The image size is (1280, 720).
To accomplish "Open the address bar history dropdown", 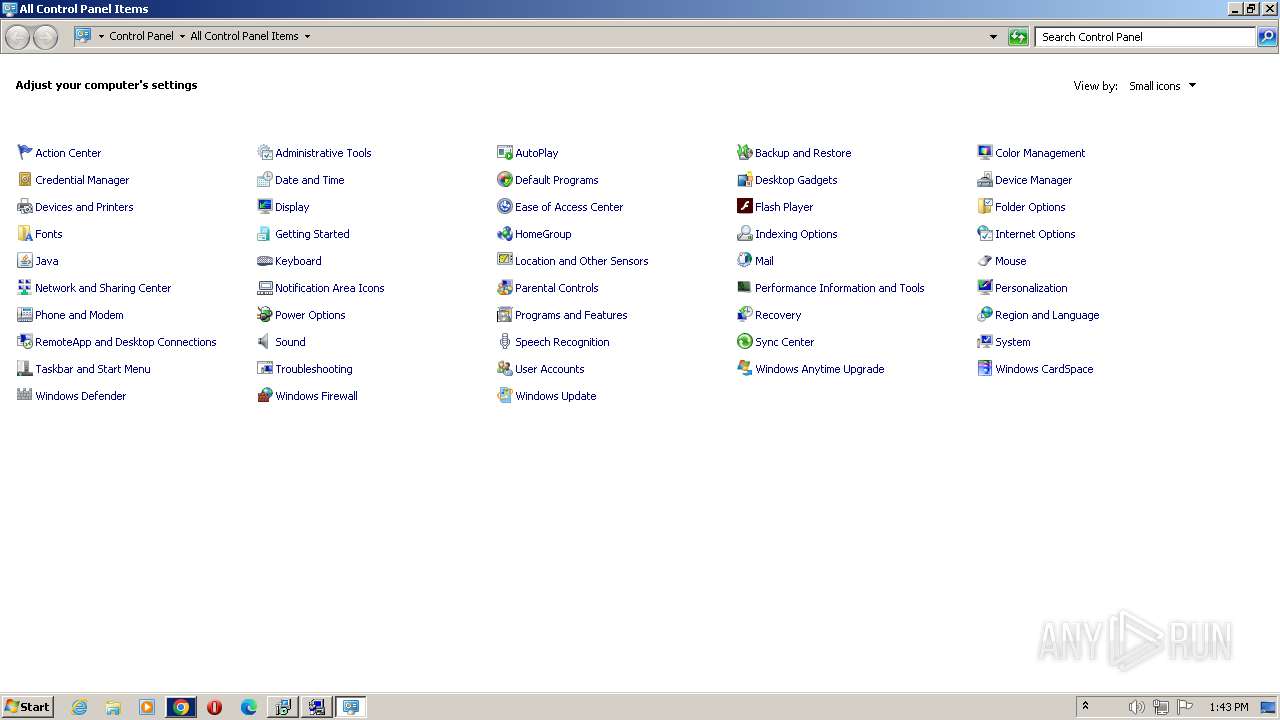I will [x=993, y=37].
